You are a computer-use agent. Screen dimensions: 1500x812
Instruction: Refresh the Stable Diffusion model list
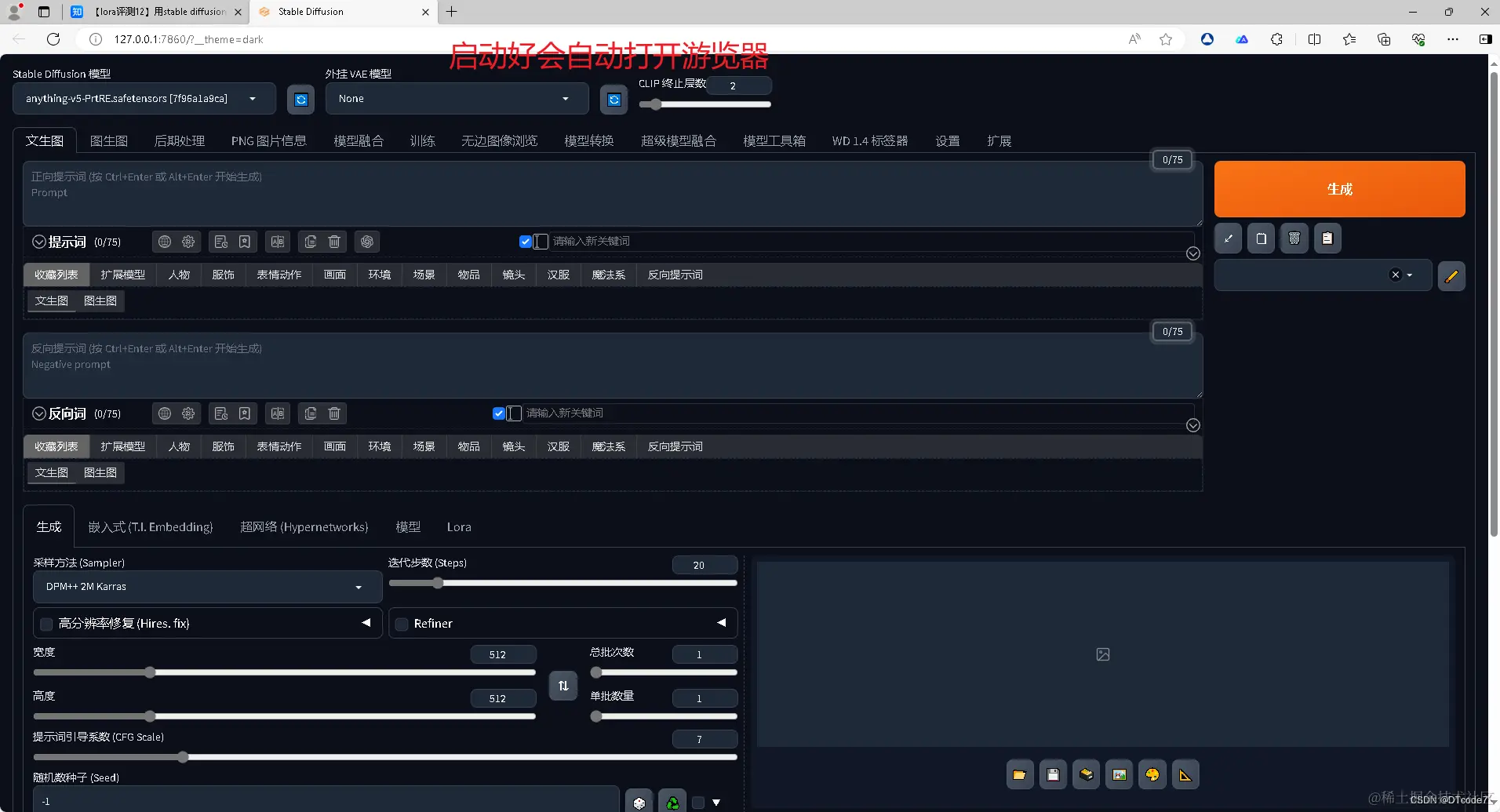coord(301,100)
